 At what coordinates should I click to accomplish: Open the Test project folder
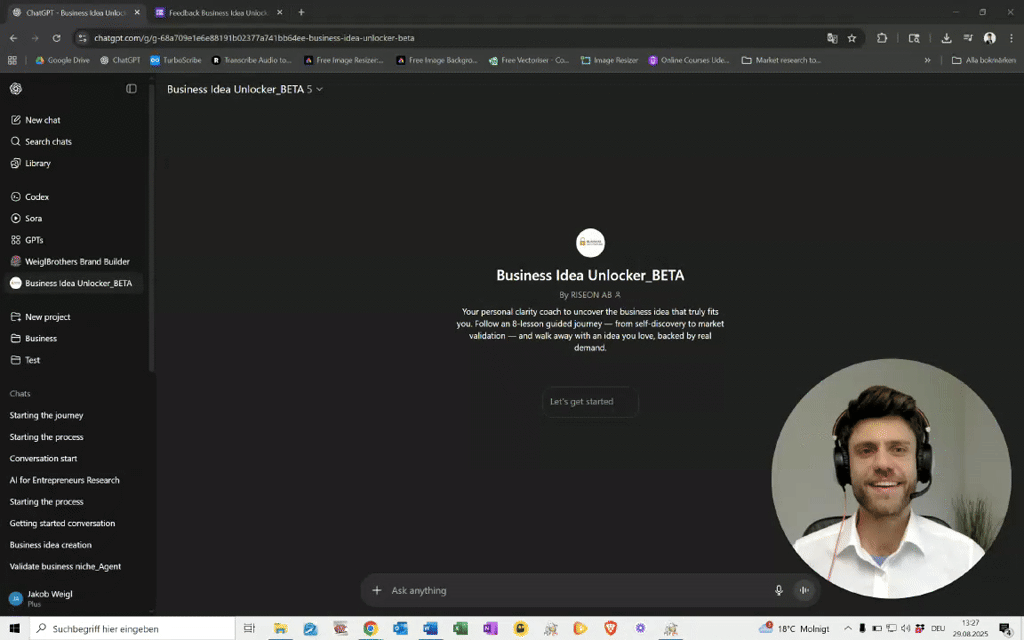point(32,360)
